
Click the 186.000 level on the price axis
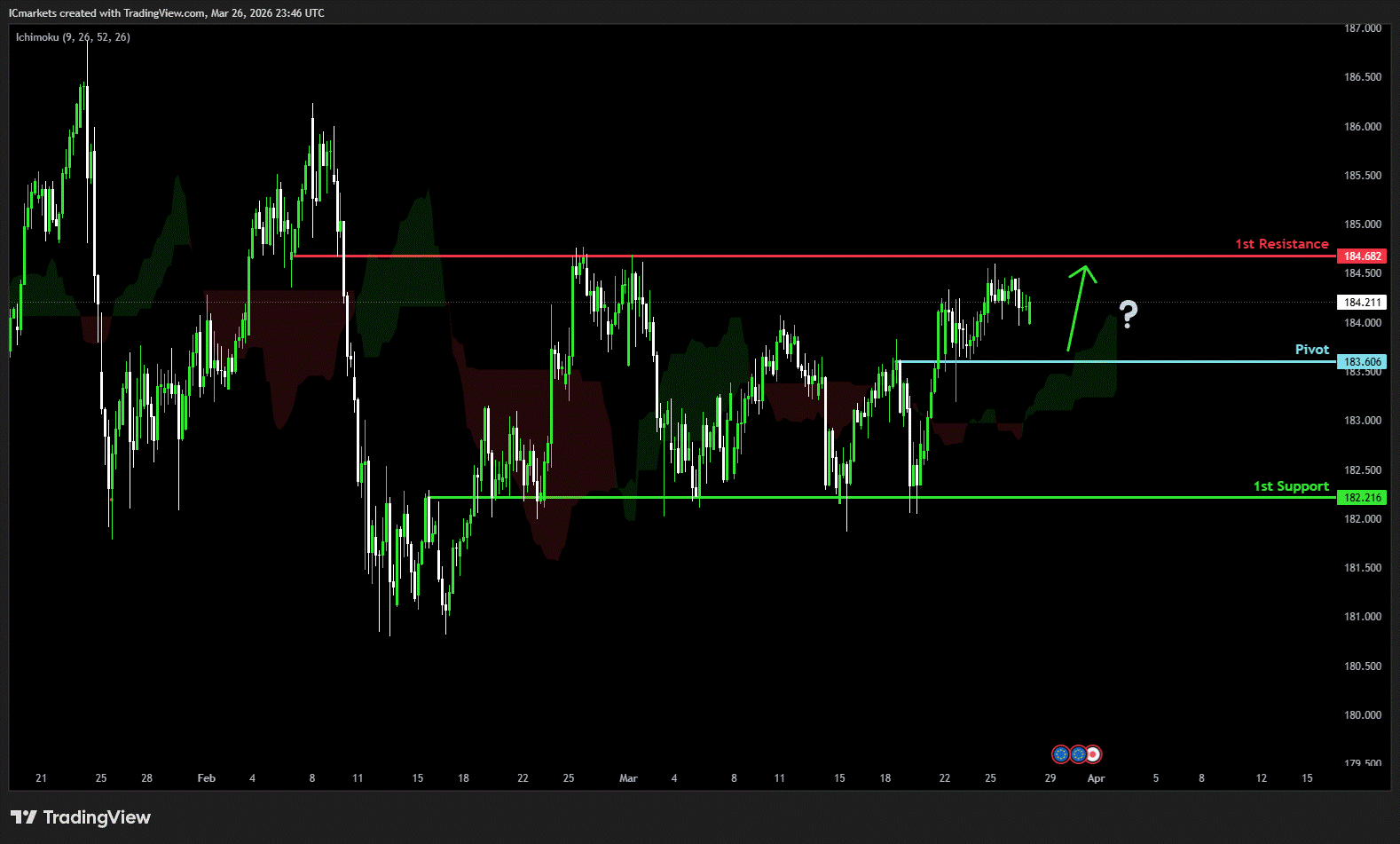pyautogui.click(x=1362, y=127)
